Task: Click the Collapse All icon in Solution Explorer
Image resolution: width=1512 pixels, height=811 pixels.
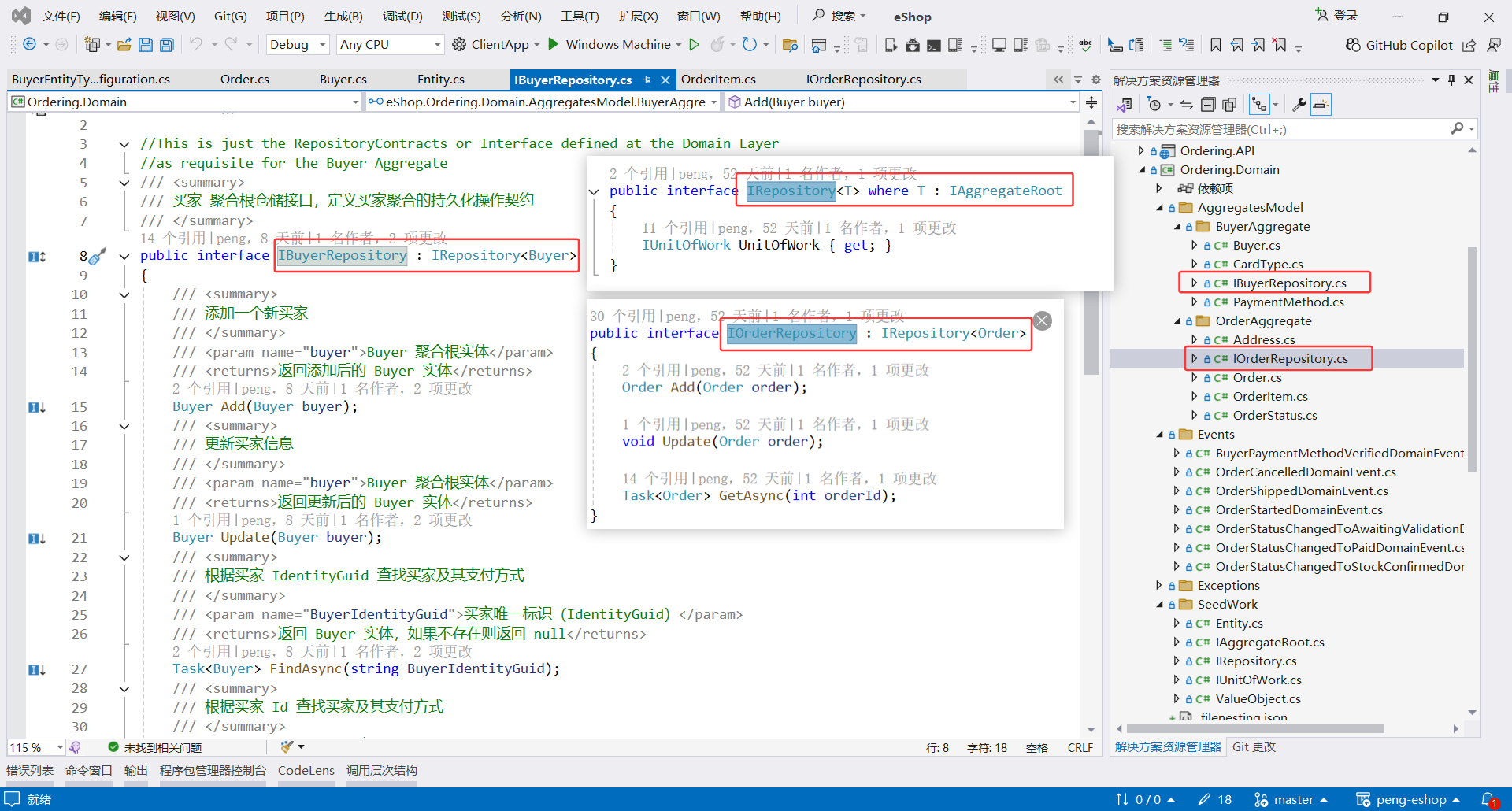Action: (x=1208, y=105)
